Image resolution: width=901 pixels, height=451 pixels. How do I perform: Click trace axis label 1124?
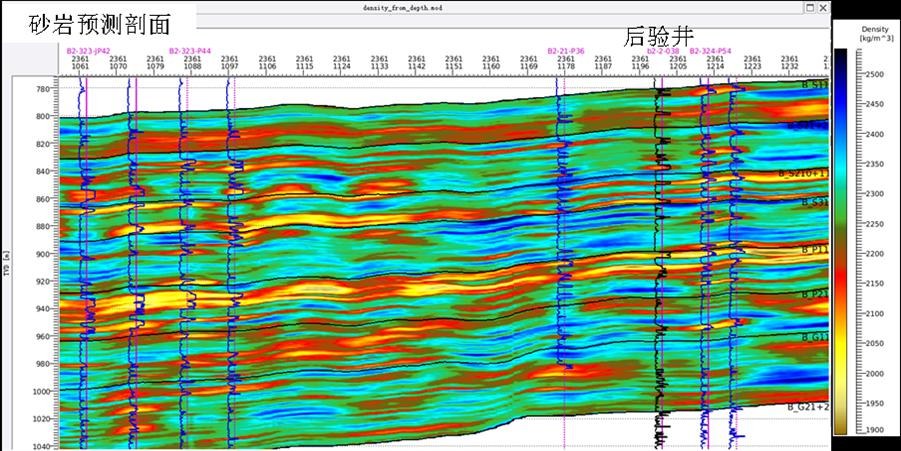(x=342, y=66)
